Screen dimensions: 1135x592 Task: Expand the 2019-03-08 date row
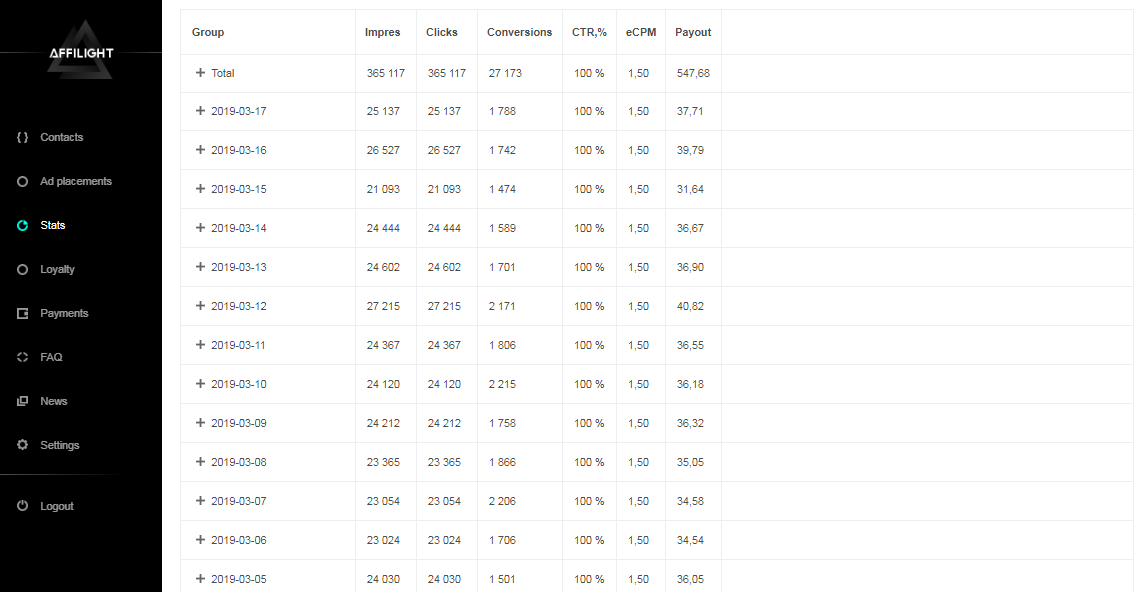click(200, 462)
